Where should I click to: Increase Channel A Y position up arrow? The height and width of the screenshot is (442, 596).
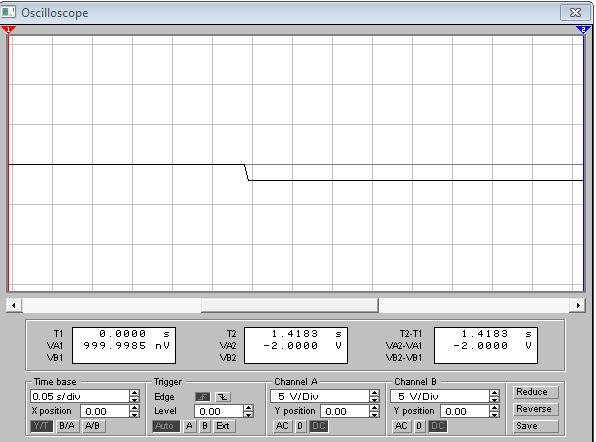coord(374,408)
